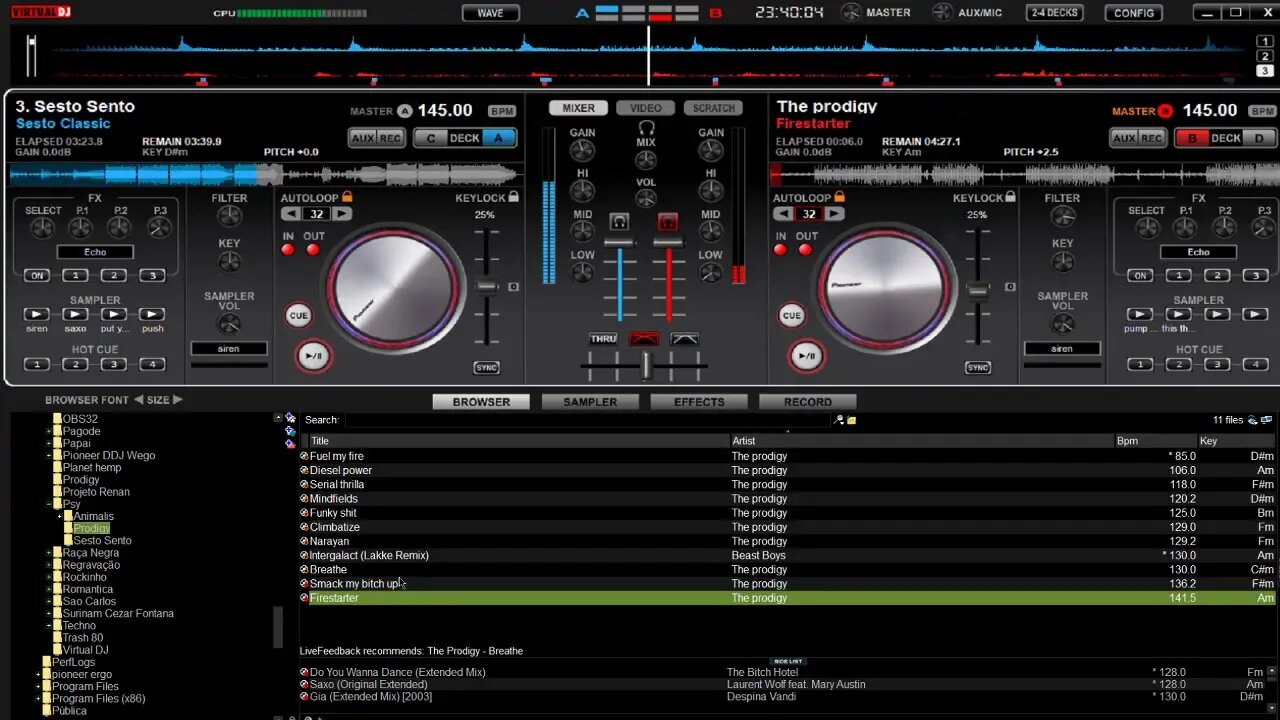The height and width of the screenshot is (720, 1280).
Task: Click the search input field
Action: tap(587, 420)
